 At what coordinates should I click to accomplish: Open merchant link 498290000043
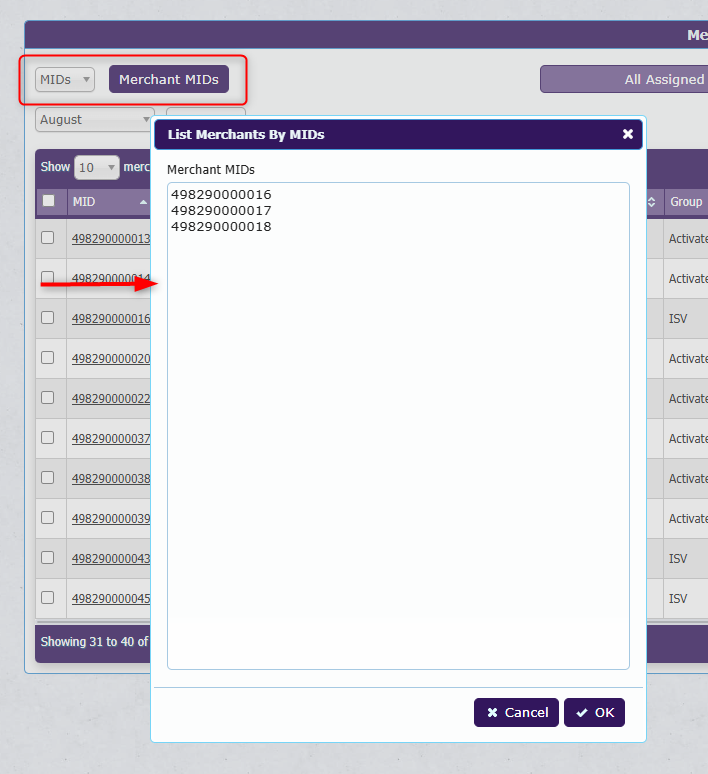click(111, 558)
